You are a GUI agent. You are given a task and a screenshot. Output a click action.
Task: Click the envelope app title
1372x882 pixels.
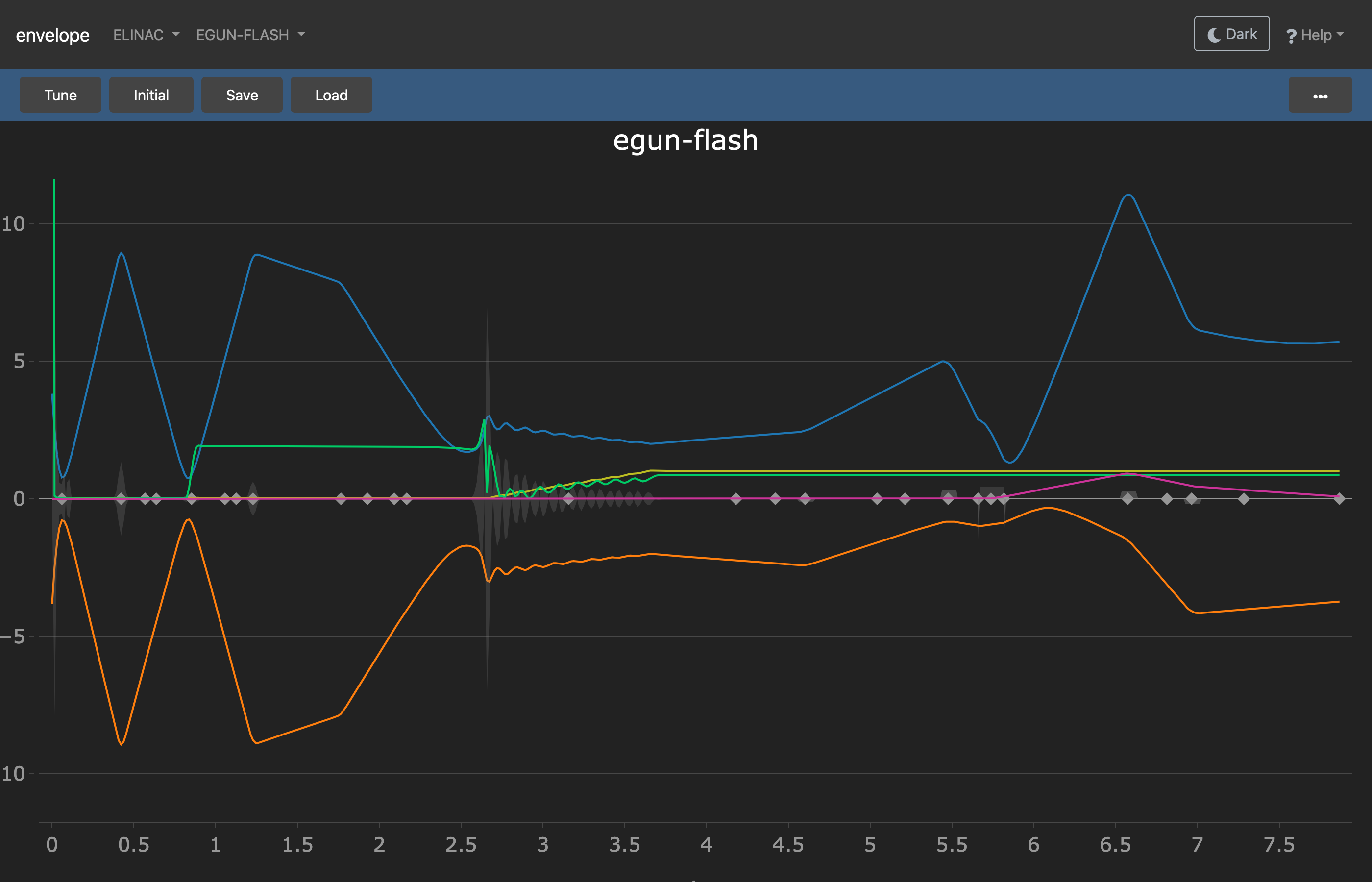[x=53, y=35]
